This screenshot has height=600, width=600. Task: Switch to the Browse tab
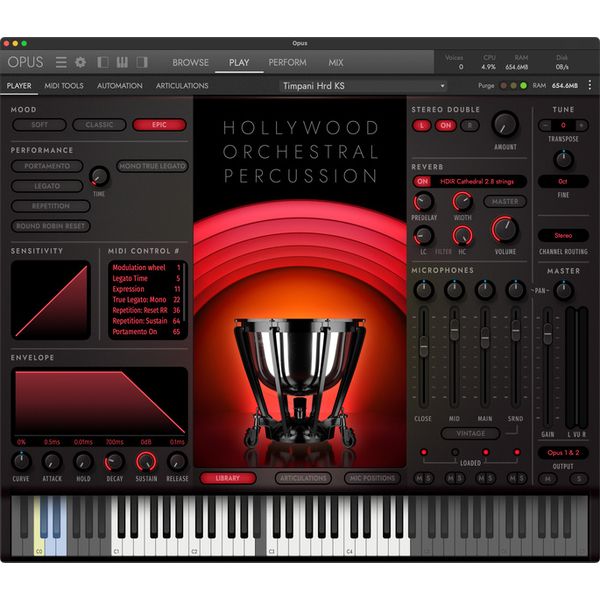[x=190, y=62]
